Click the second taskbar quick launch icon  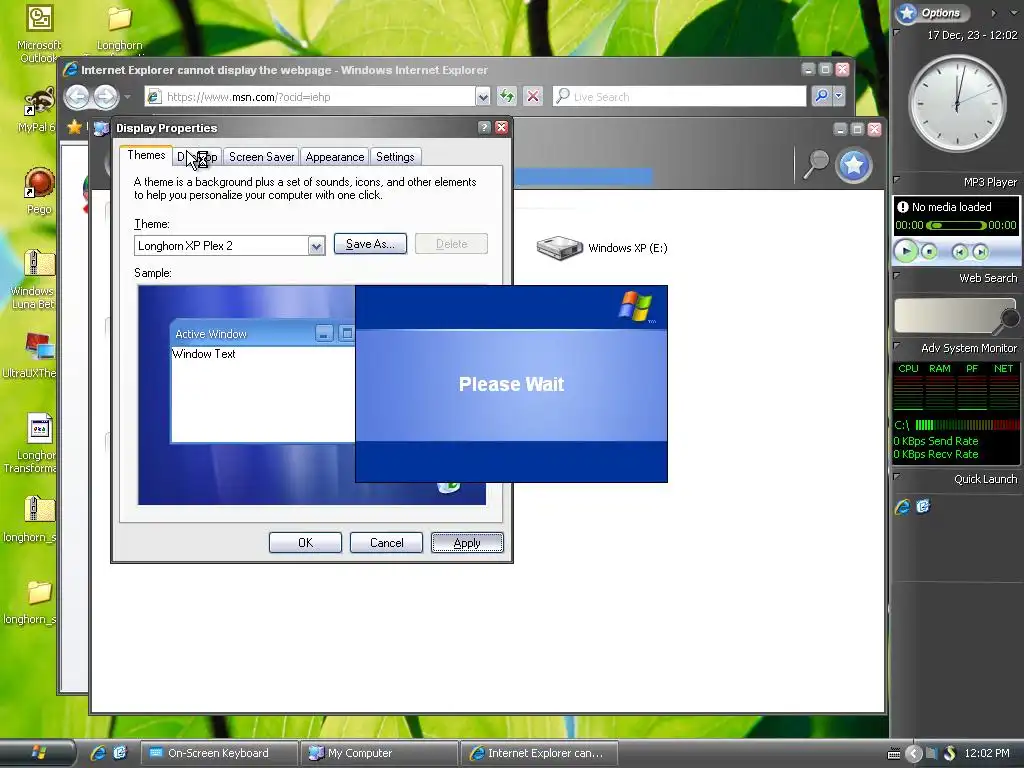(120, 753)
